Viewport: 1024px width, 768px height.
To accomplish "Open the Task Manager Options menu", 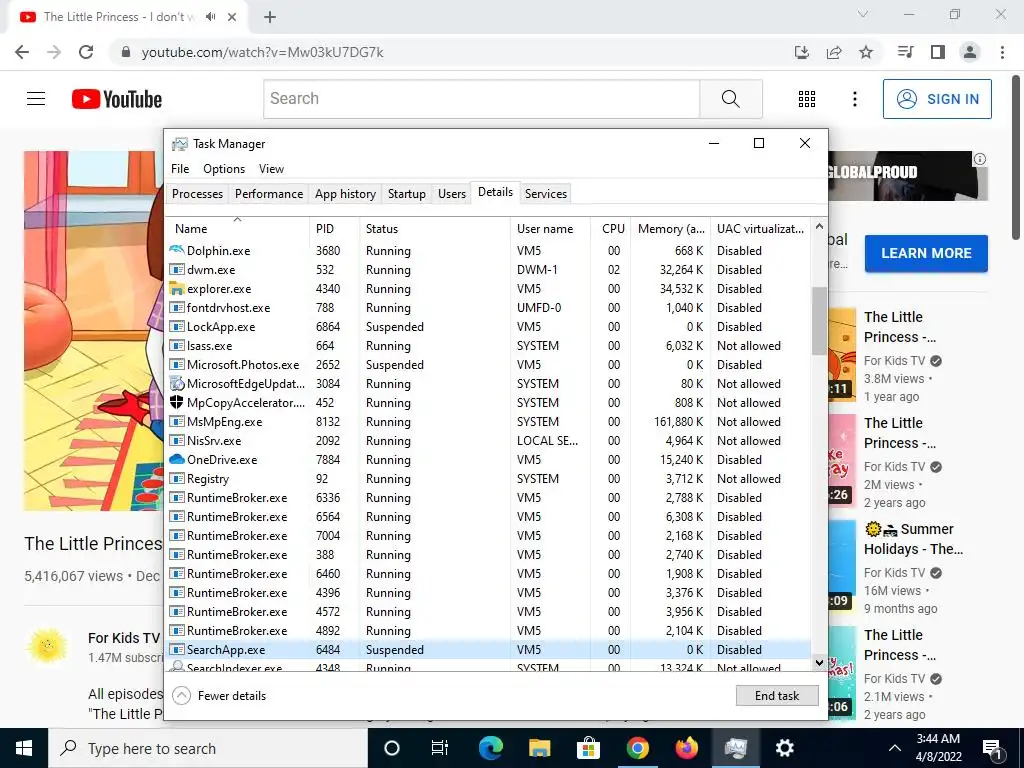I will point(224,168).
